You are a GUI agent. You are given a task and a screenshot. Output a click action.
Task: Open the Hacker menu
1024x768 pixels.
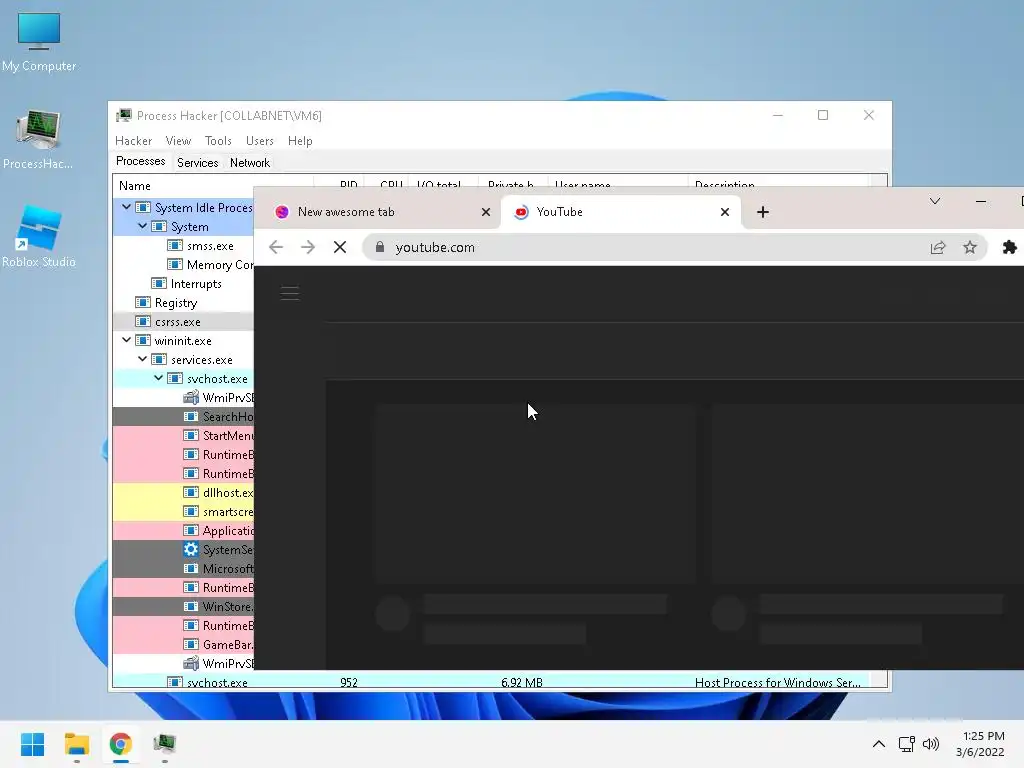tap(133, 140)
